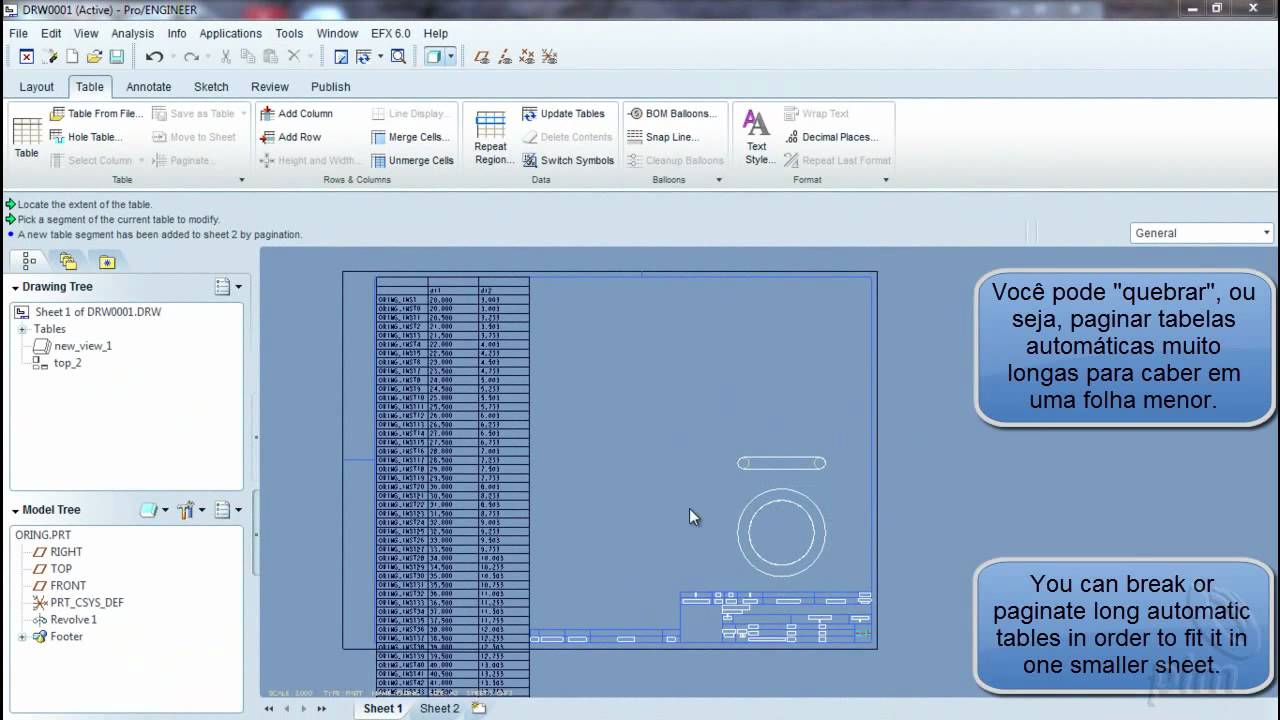Click the add new sheet icon
This screenshot has height=720, width=1280.
(x=479, y=708)
